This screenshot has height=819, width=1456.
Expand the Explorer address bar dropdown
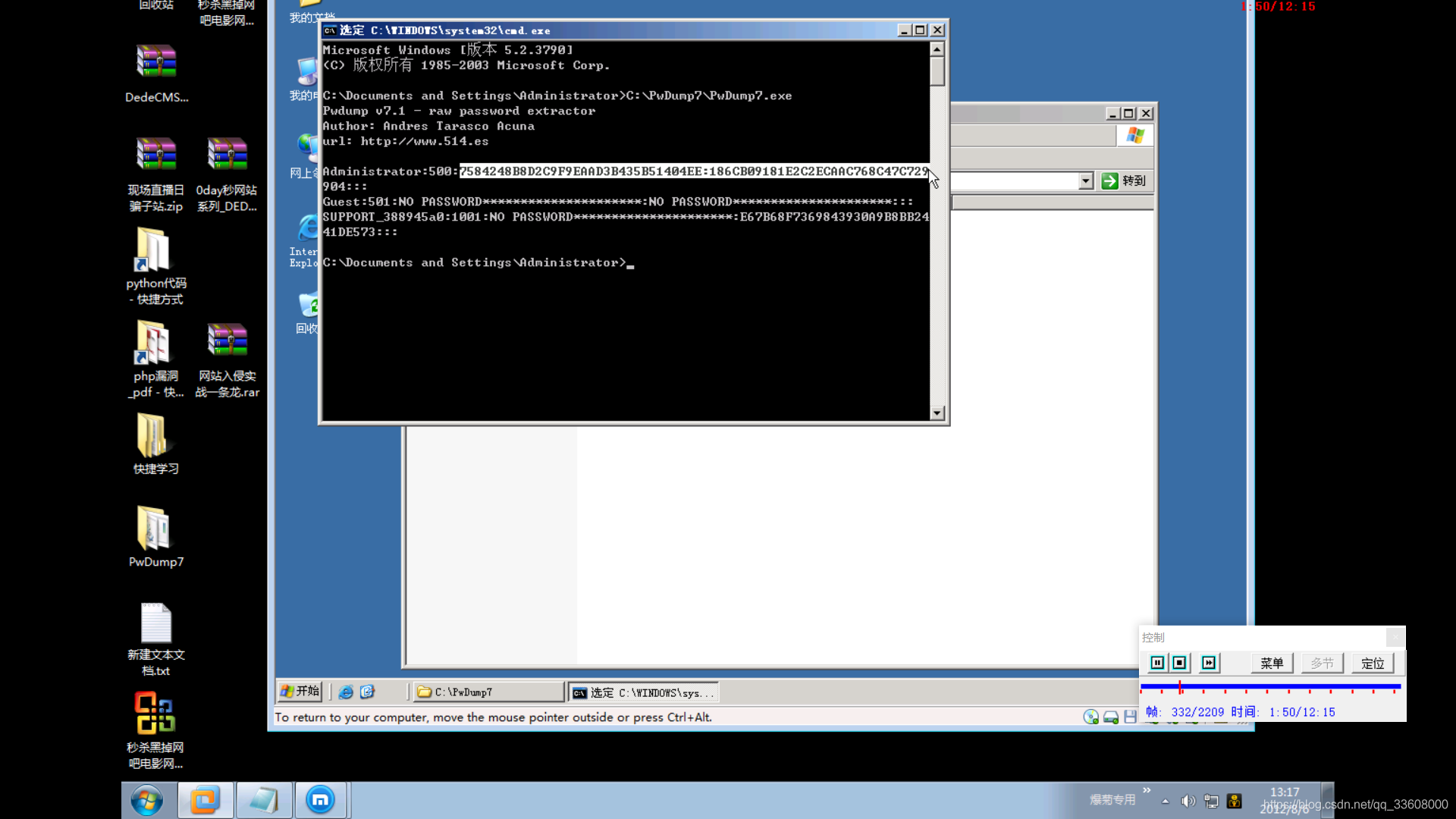1086,180
